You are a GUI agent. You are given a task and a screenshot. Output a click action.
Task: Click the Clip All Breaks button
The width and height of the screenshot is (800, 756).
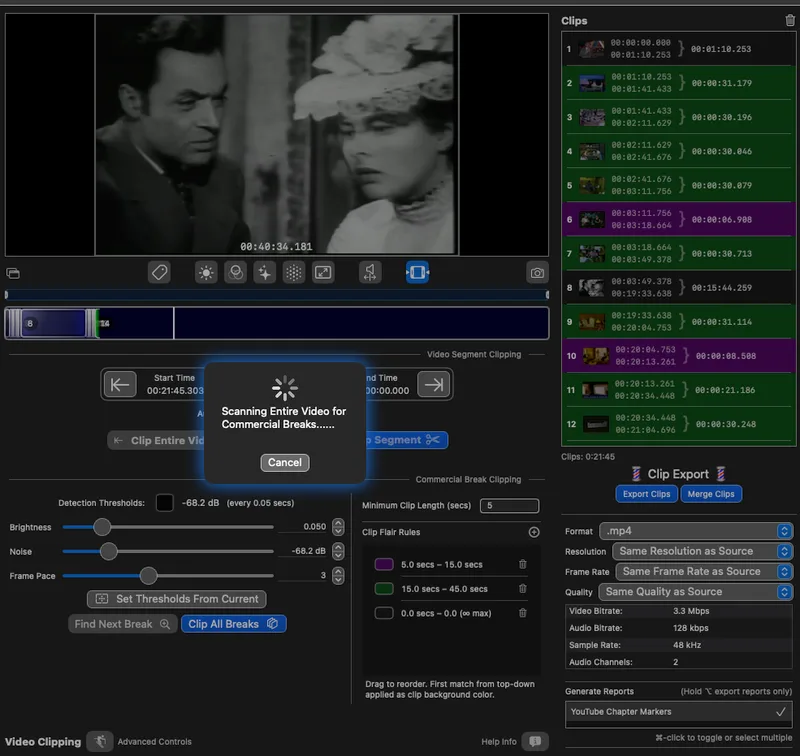[x=234, y=624]
